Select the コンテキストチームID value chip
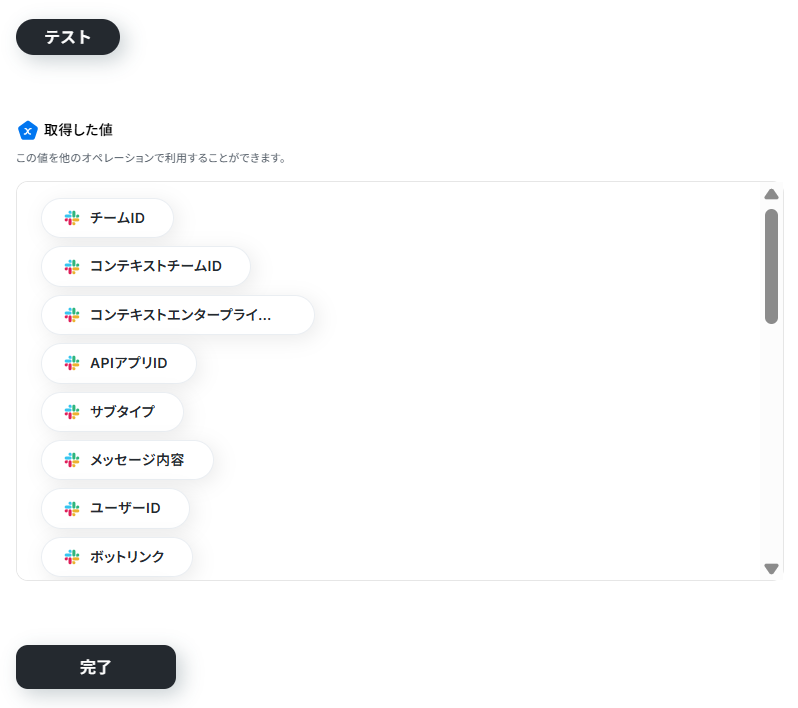Image resolution: width=798 pixels, height=708 pixels. pyautogui.click(x=146, y=266)
